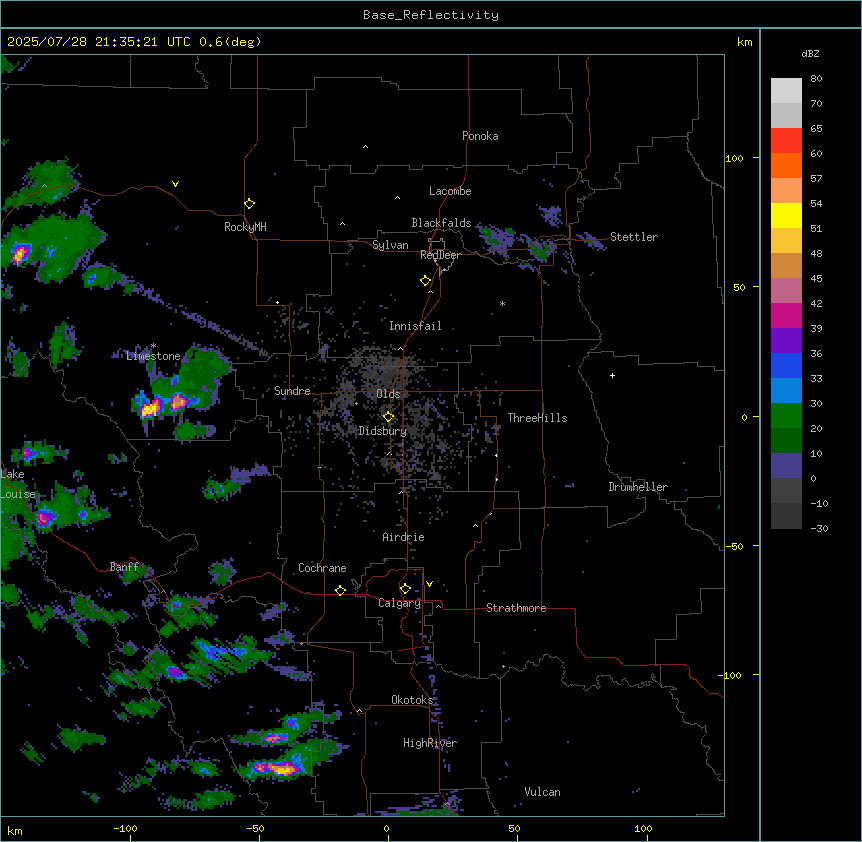Click the Innisfail label
Viewport: 862px width, 842px height.
point(415,326)
